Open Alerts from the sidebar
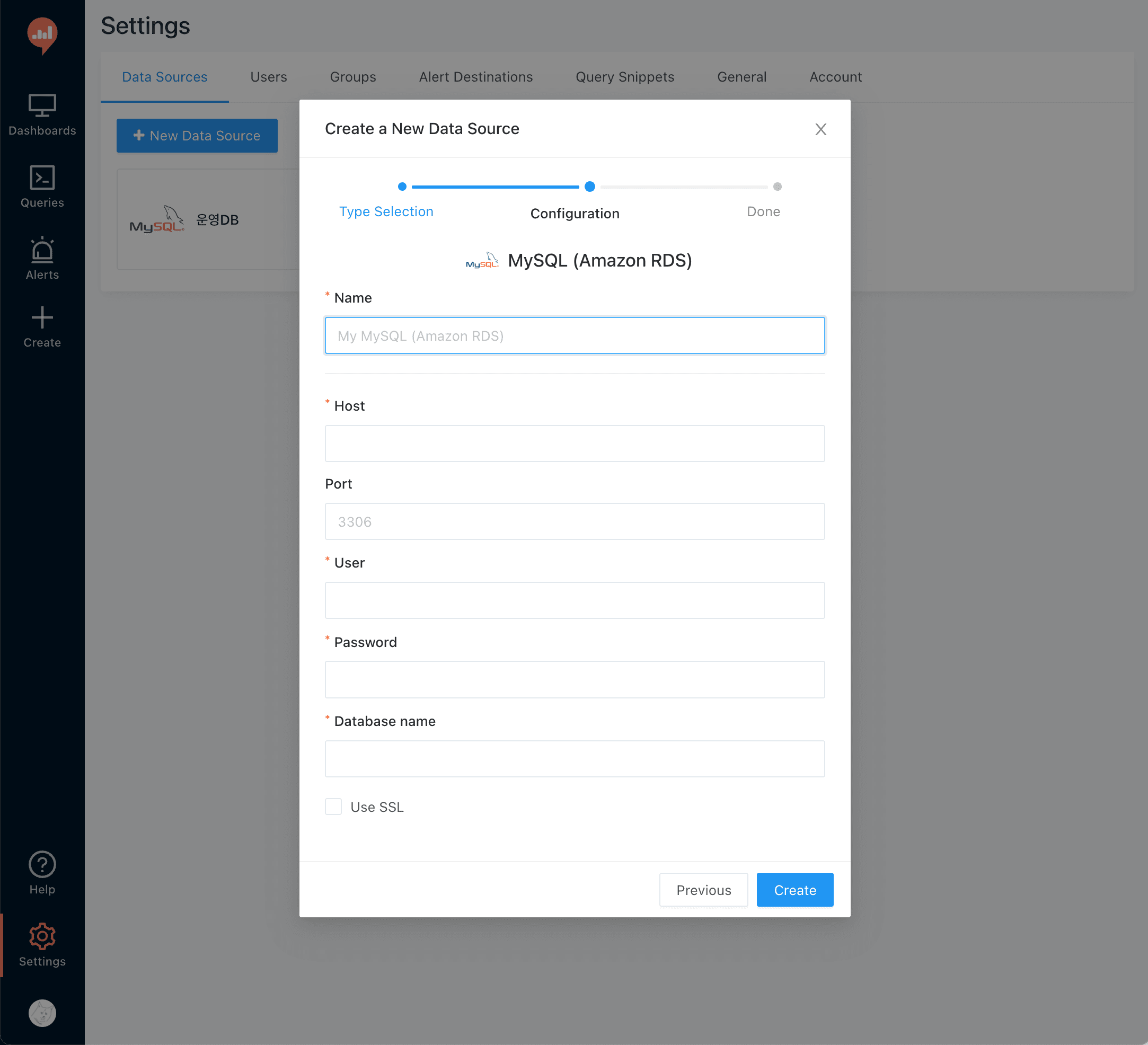 pyautogui.click(x=42, y=259)
